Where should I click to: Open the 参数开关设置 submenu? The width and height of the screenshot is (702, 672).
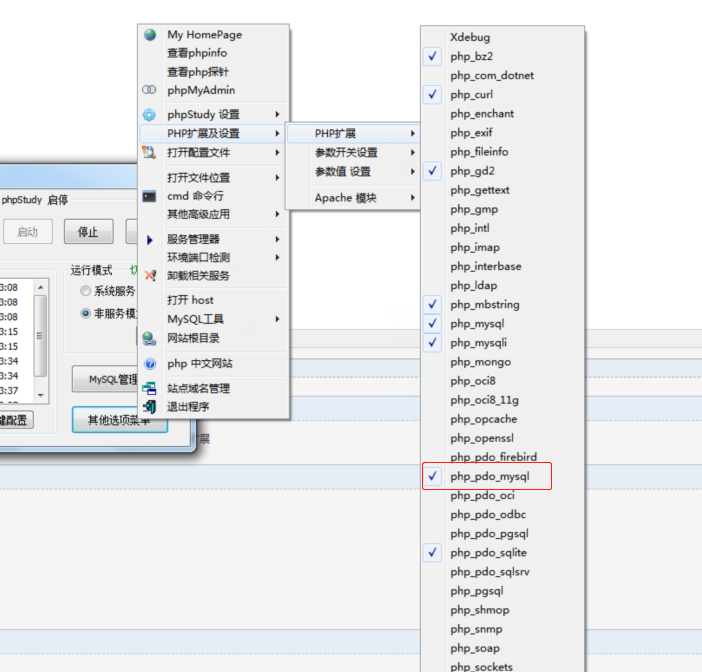pyautogui.click(x=353, y=153)
